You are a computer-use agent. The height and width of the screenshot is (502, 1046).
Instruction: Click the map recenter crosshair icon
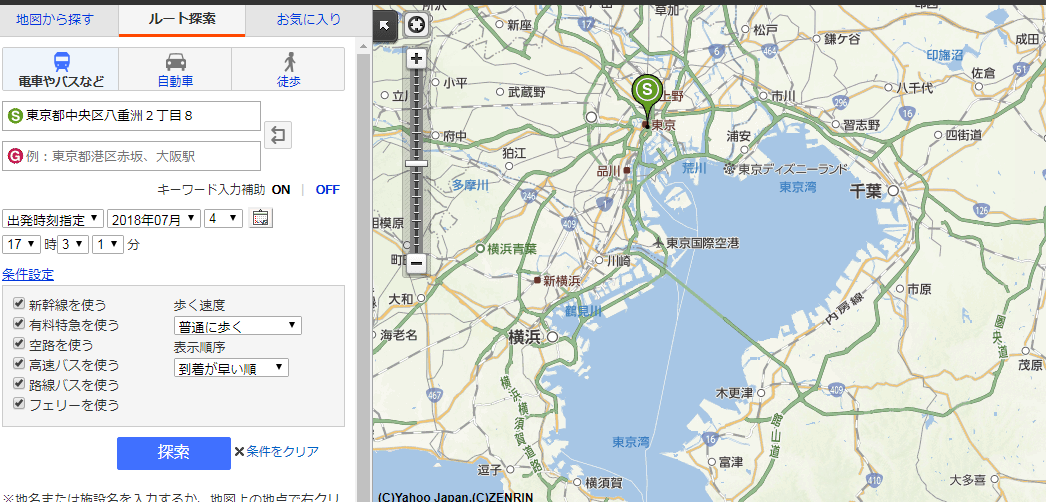pos(416,25)
